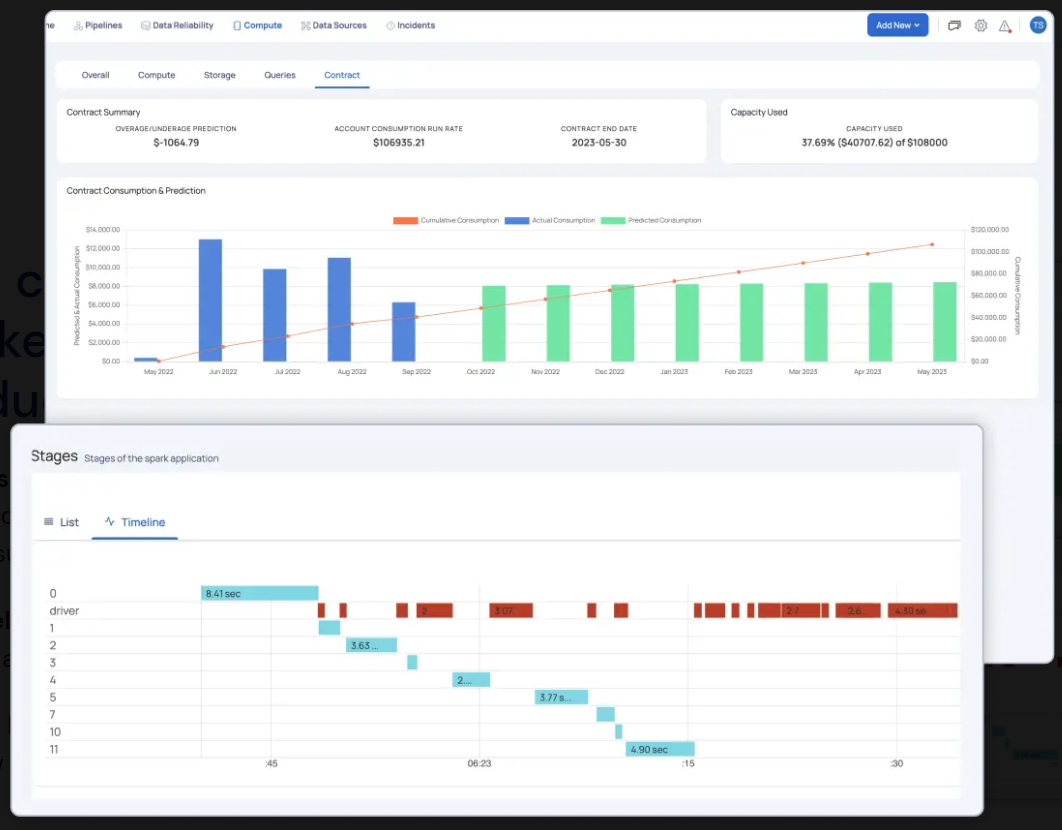Open the TS user avatar menu
The image size is (1062, 830).
[x=1038, y=25]
